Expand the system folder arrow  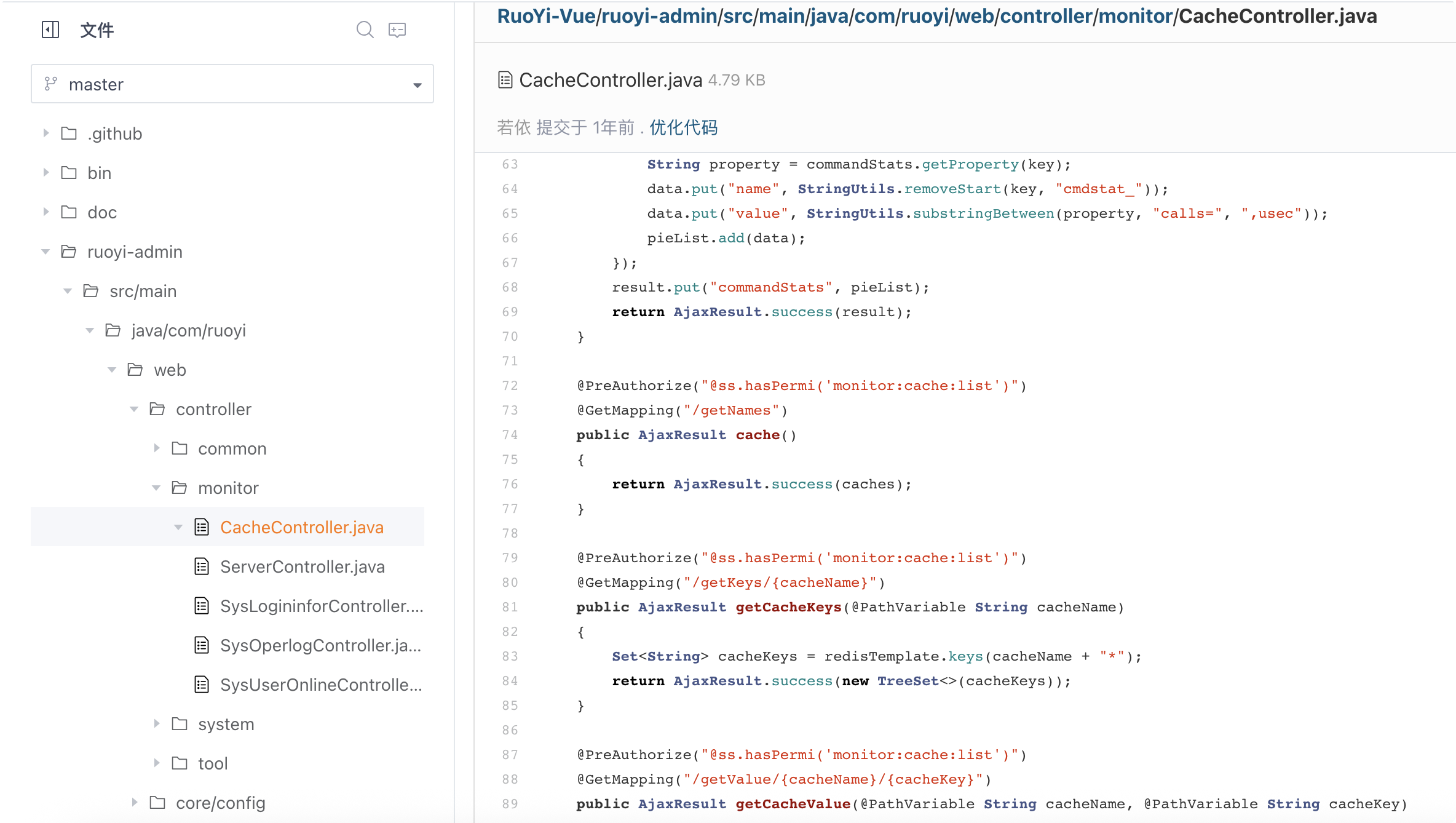coord(157,724)
